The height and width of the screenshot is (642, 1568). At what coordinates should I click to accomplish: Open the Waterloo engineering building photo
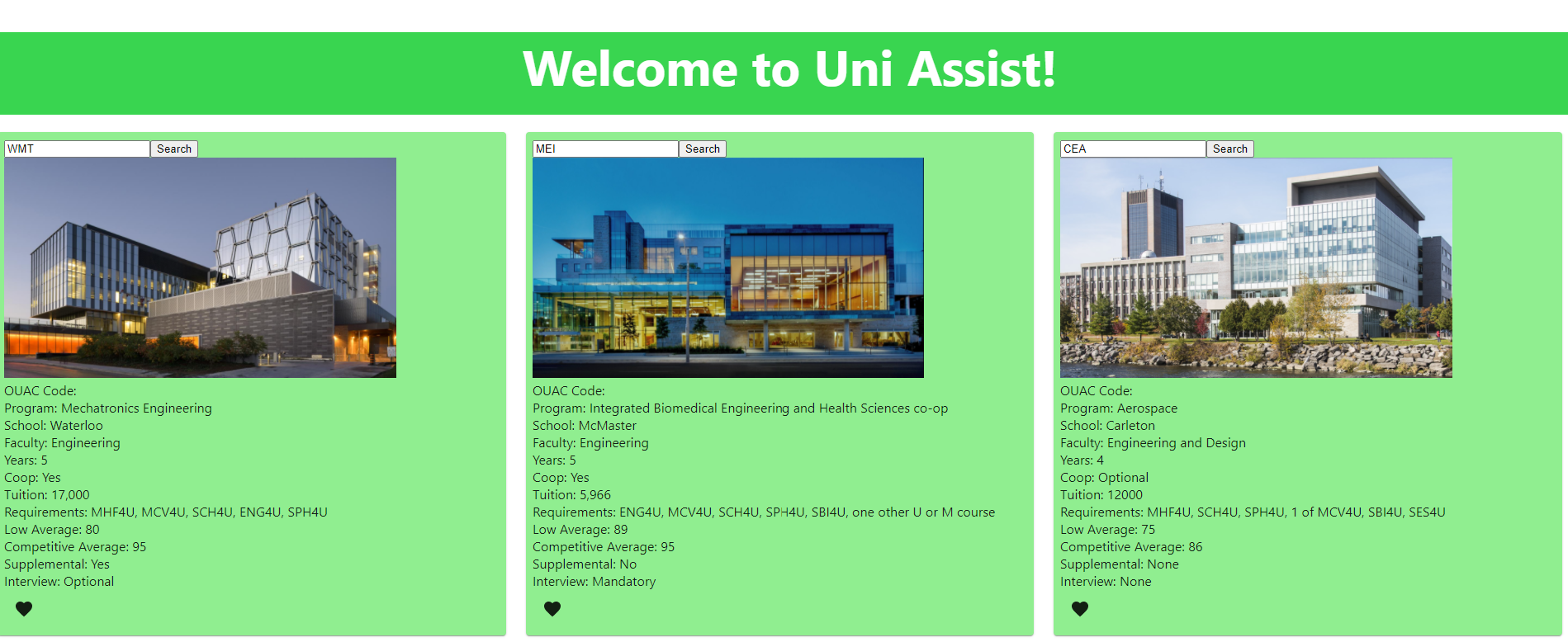[200, 267]
